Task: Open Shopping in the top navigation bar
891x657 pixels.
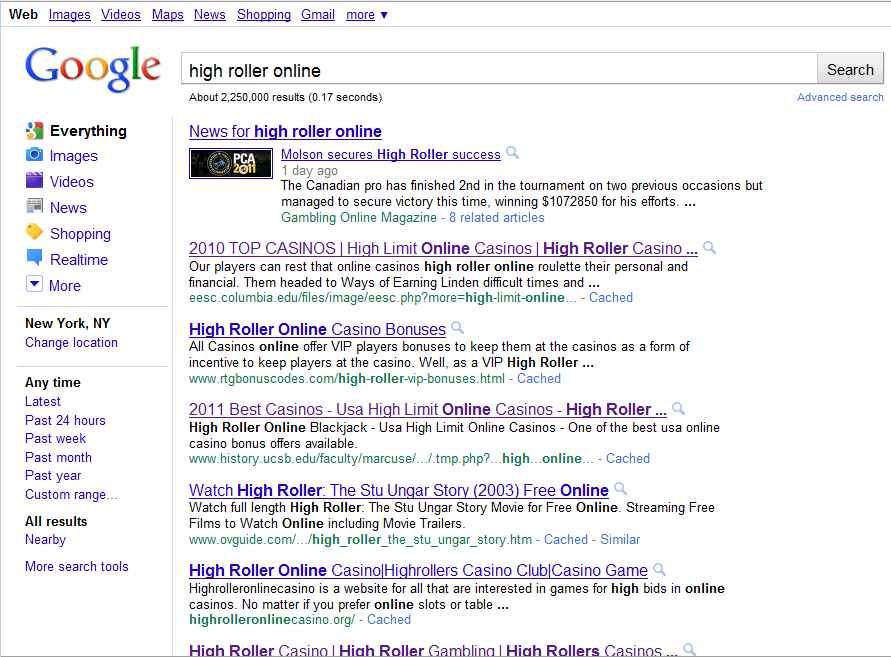Action: click(x=264, y=15)
